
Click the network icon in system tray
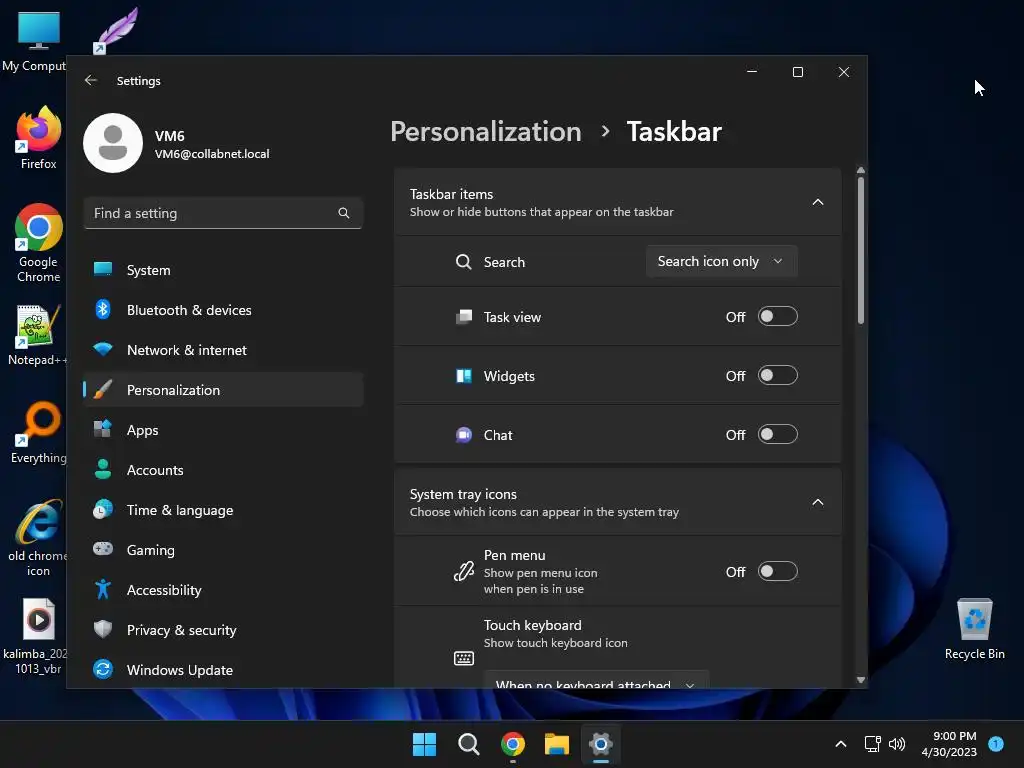[x=872, y=744]
